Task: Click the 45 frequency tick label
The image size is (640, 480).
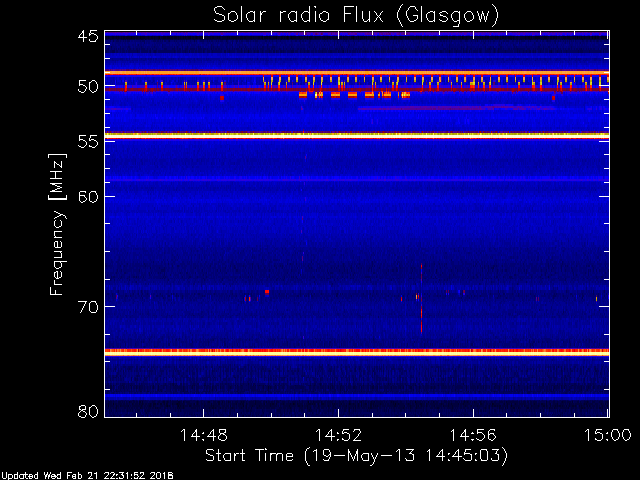Action: click(x=88, y=36)
